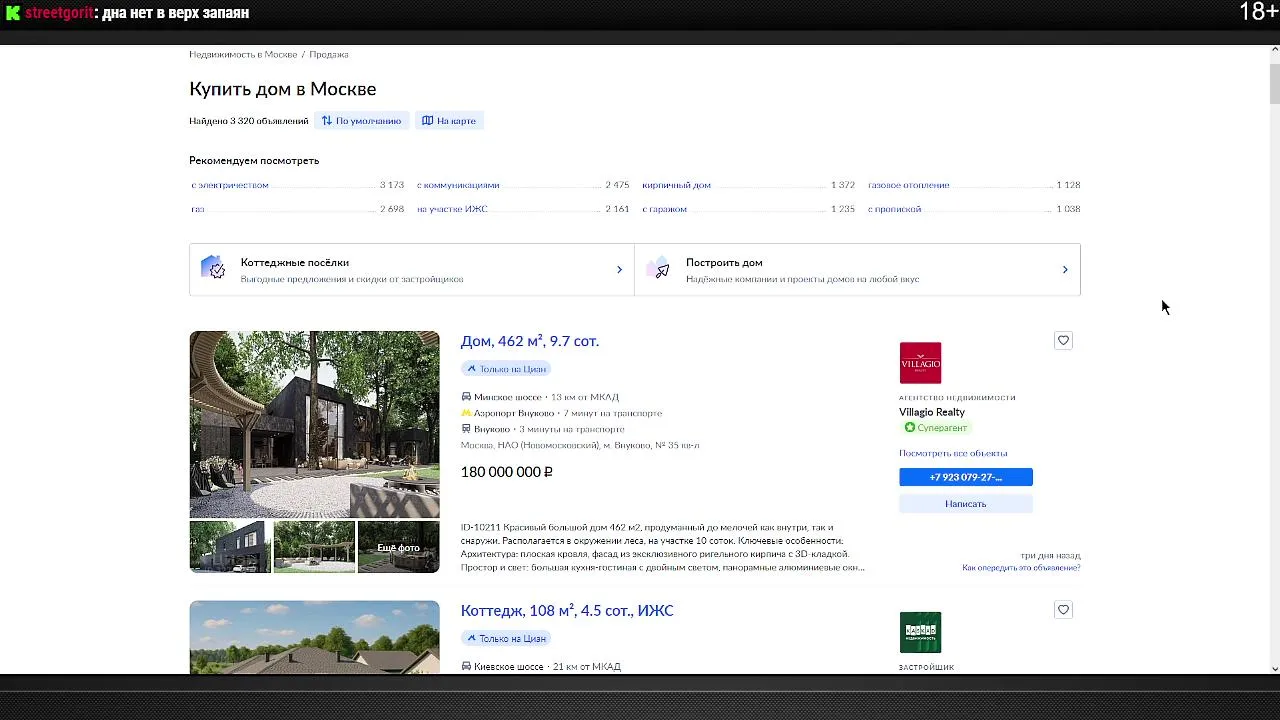Open Посмотреть все объекты link
The height and width of the screenshot is (720, 1280).
click(953, 453)
